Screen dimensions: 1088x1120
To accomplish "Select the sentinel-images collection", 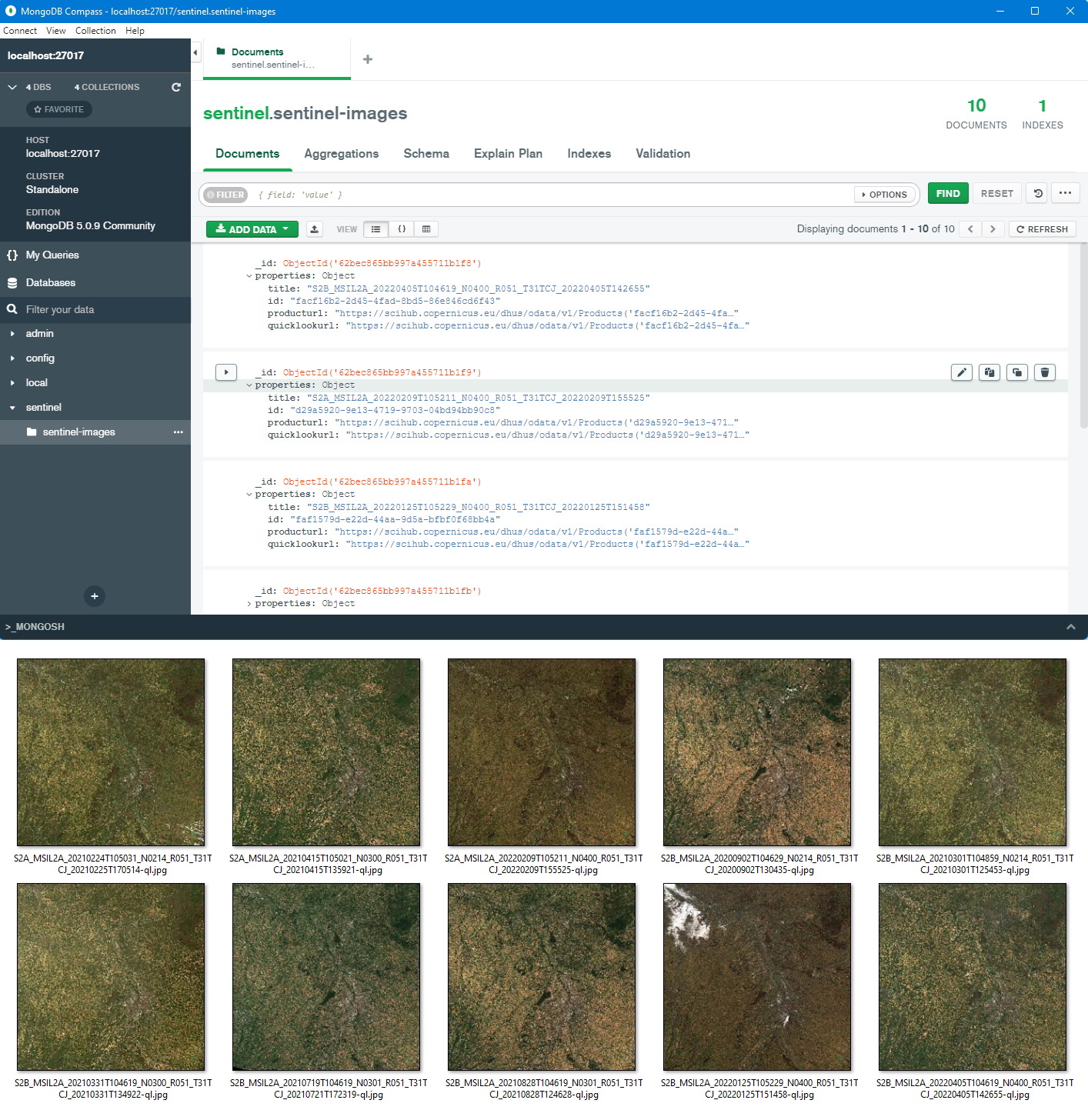I will point(79,432).
